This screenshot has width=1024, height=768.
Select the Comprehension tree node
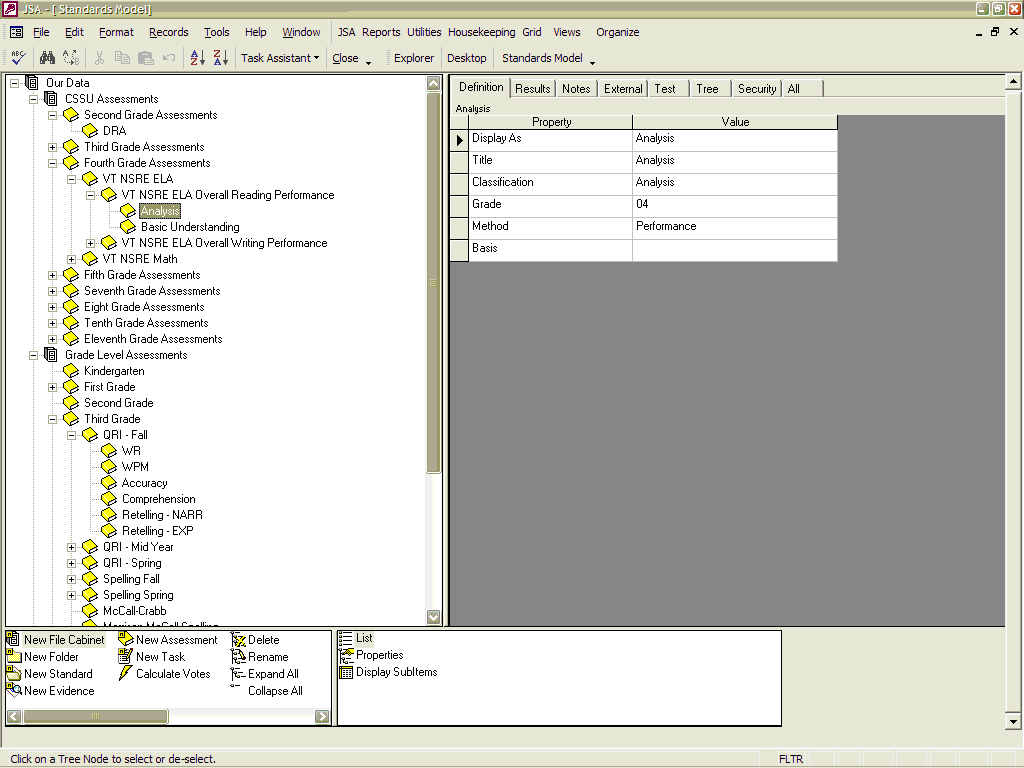click(159, 499)
